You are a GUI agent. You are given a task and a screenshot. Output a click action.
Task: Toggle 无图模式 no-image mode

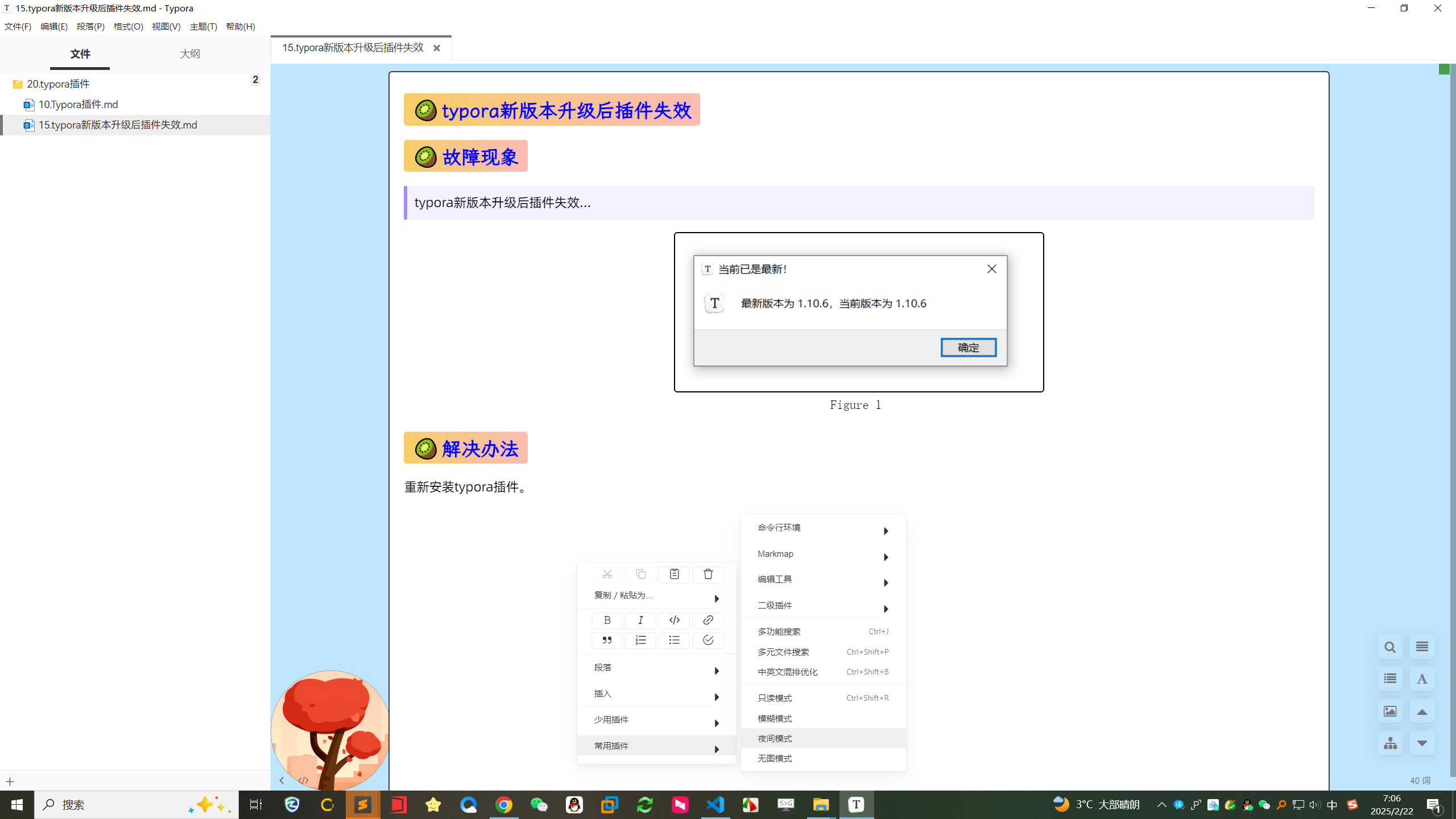[823, 758]
